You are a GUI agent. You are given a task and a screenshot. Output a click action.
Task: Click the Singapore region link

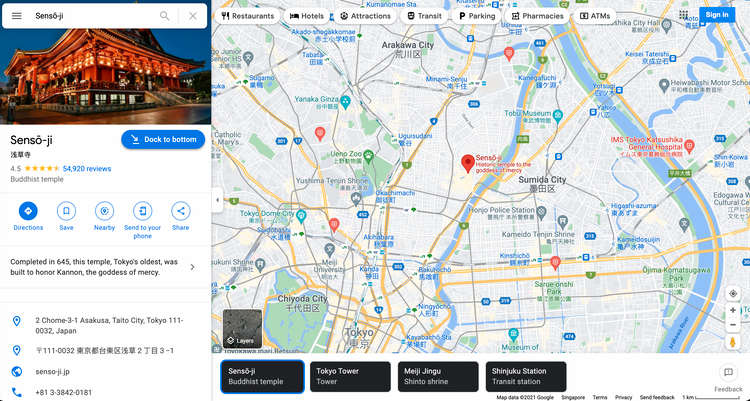pyautogui.click(x=573, y=397)
